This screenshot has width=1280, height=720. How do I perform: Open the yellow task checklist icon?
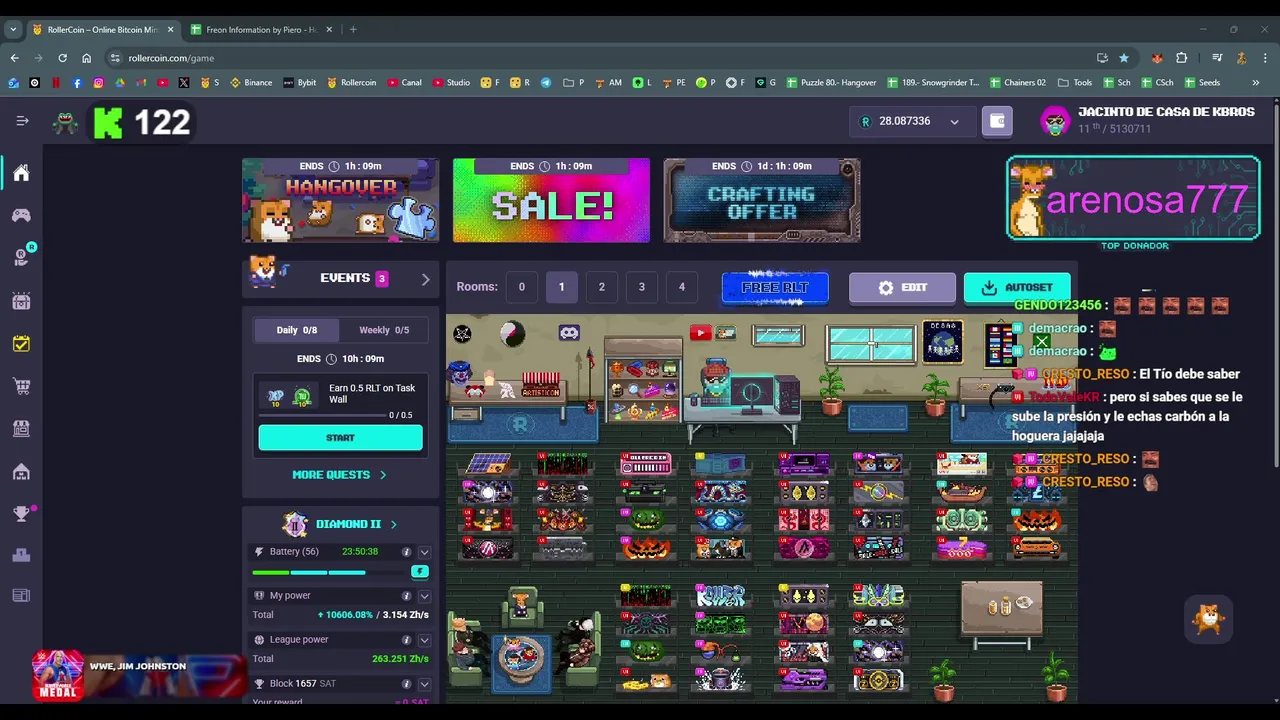pyautogui.click(x=21, y=344)
